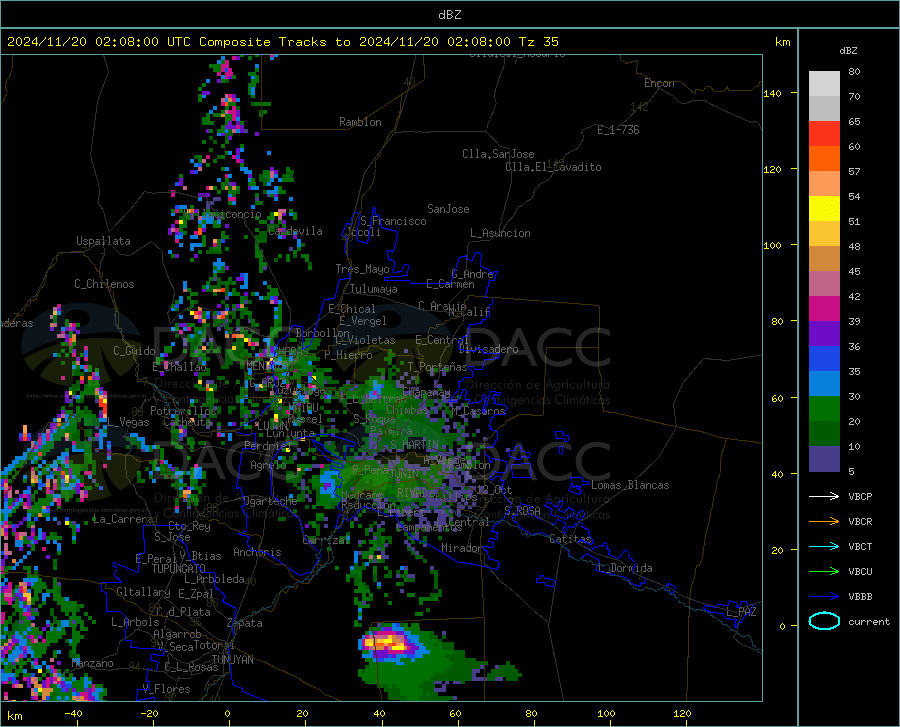Click the 5 dBZ slate purple swatch

click(x=824, y=459)
